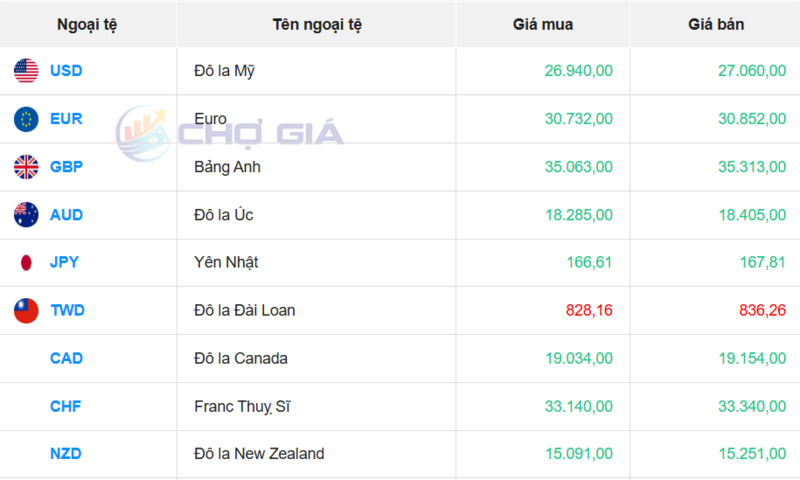
Task: Select the TWD buy price 828,16
Action: coord(590,311)
